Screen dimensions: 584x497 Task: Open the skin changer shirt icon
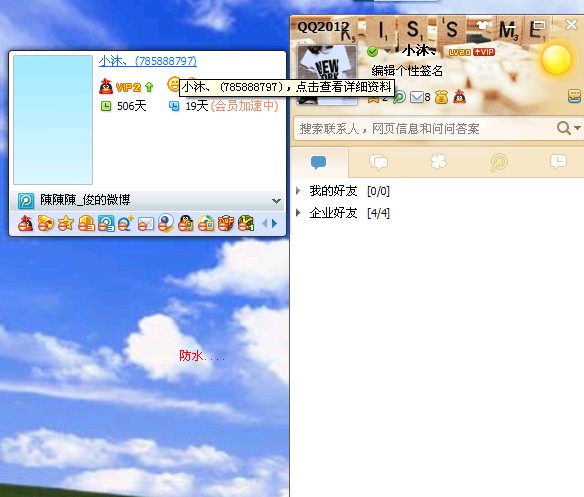point(483,26)
